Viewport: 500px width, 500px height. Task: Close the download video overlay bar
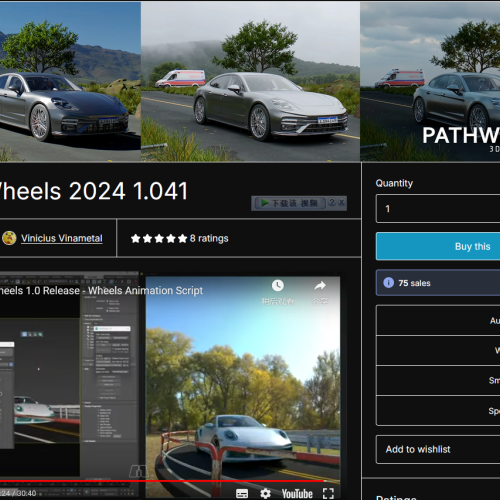tap(342, 202)
